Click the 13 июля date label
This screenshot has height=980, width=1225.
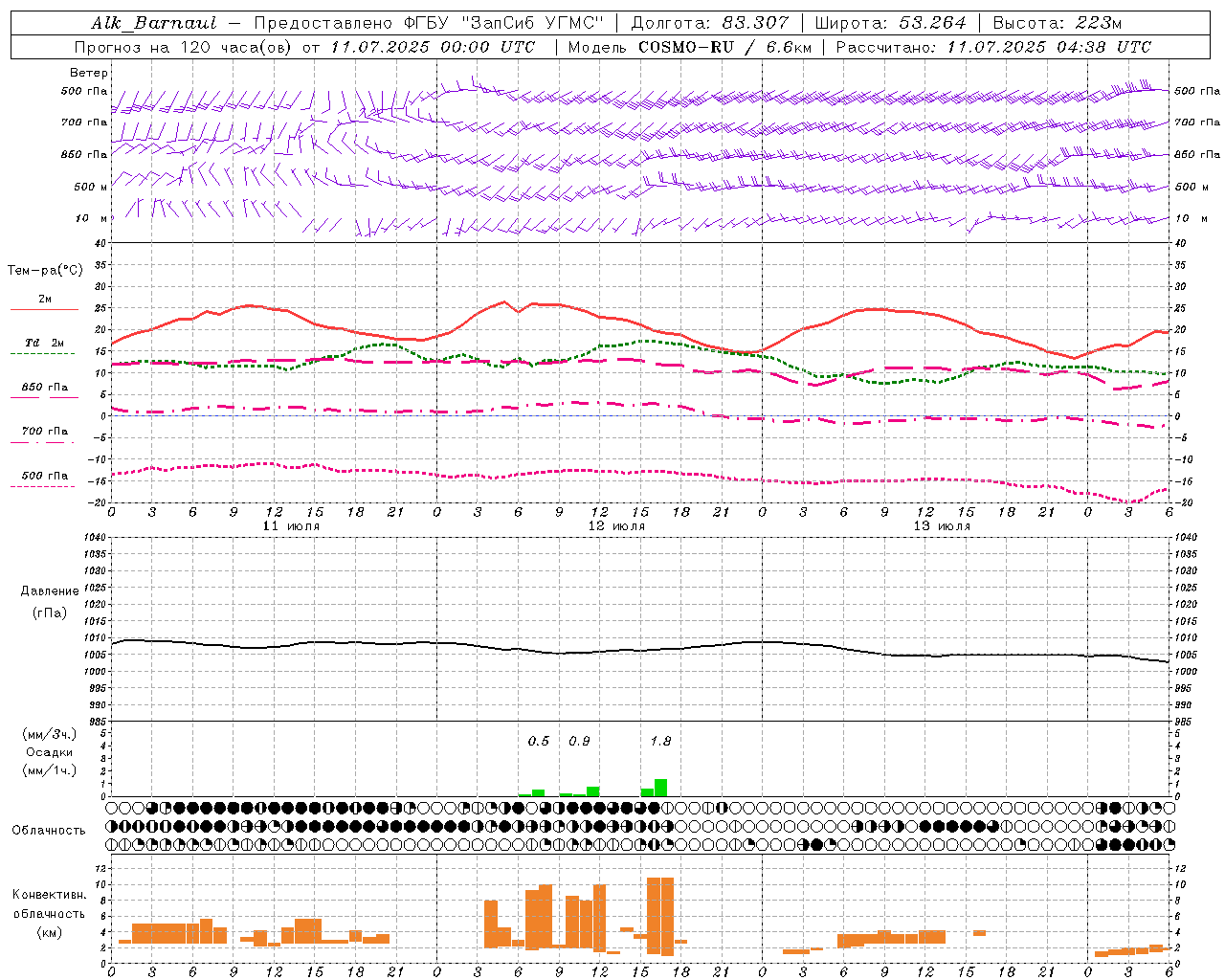tap(943, 526)
